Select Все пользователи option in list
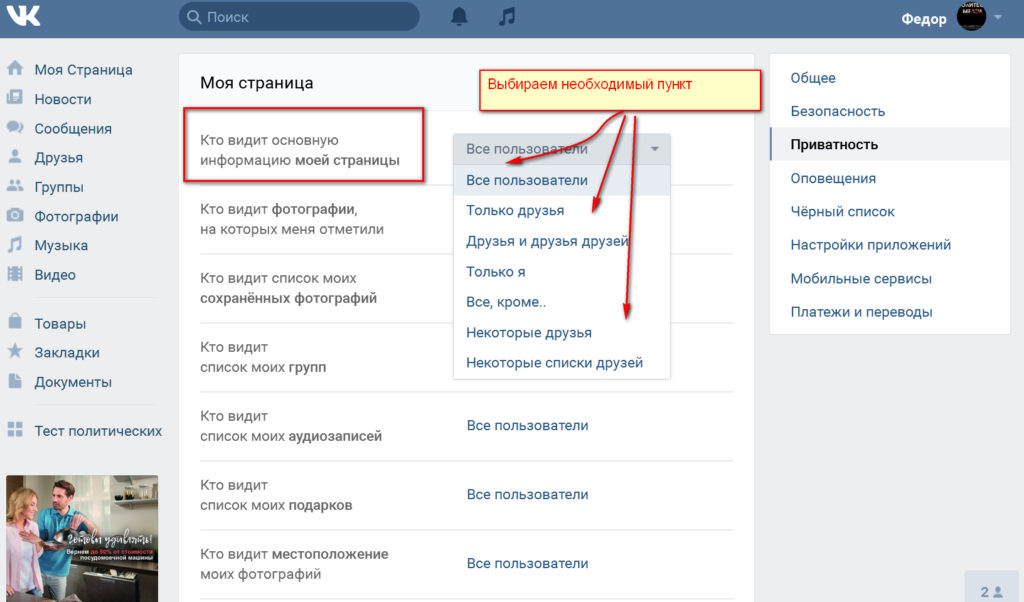This screenshot has width=1024, height=602. click(x=562, y=180)
